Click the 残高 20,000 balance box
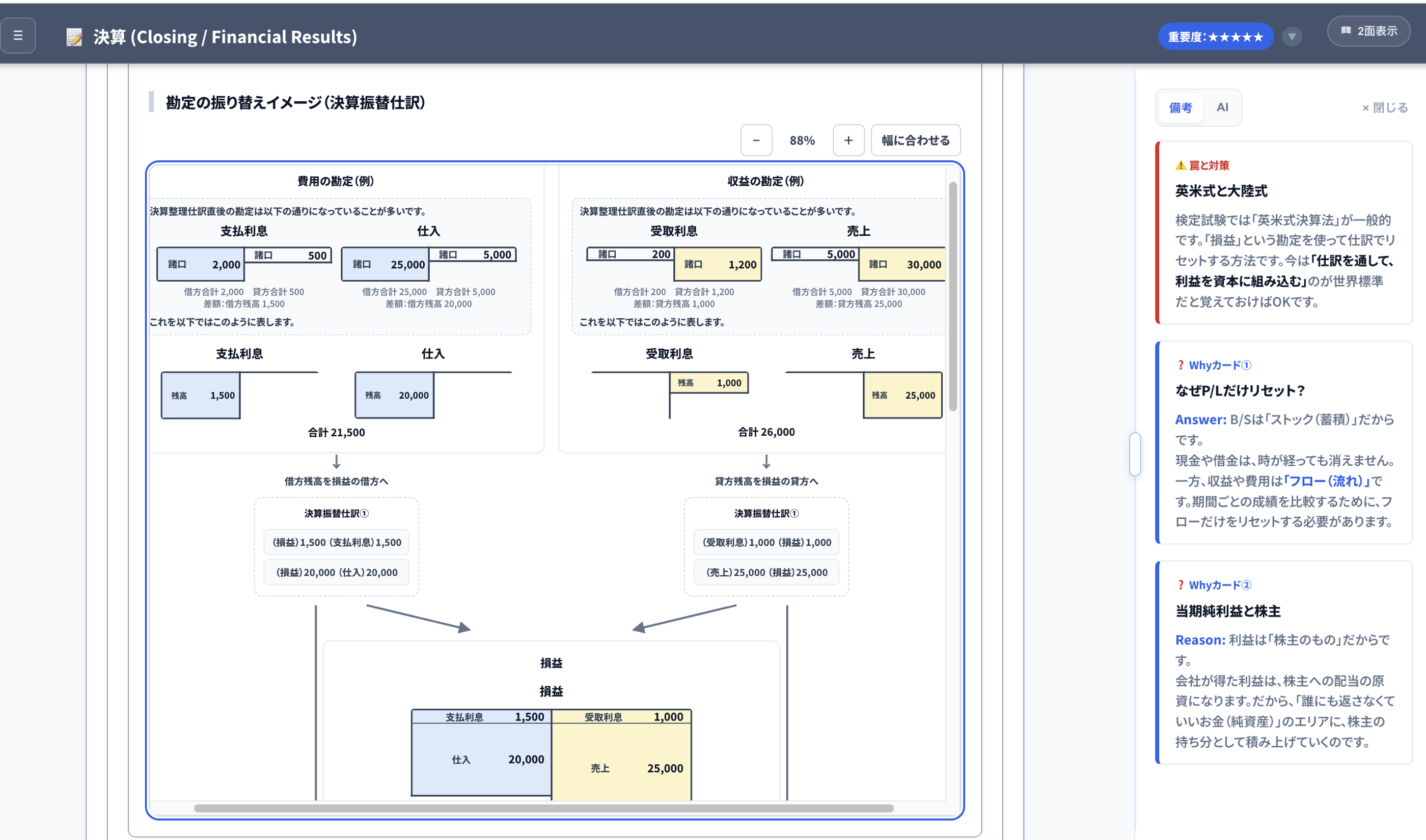1426x840 pixels. (x=395, y=395)
